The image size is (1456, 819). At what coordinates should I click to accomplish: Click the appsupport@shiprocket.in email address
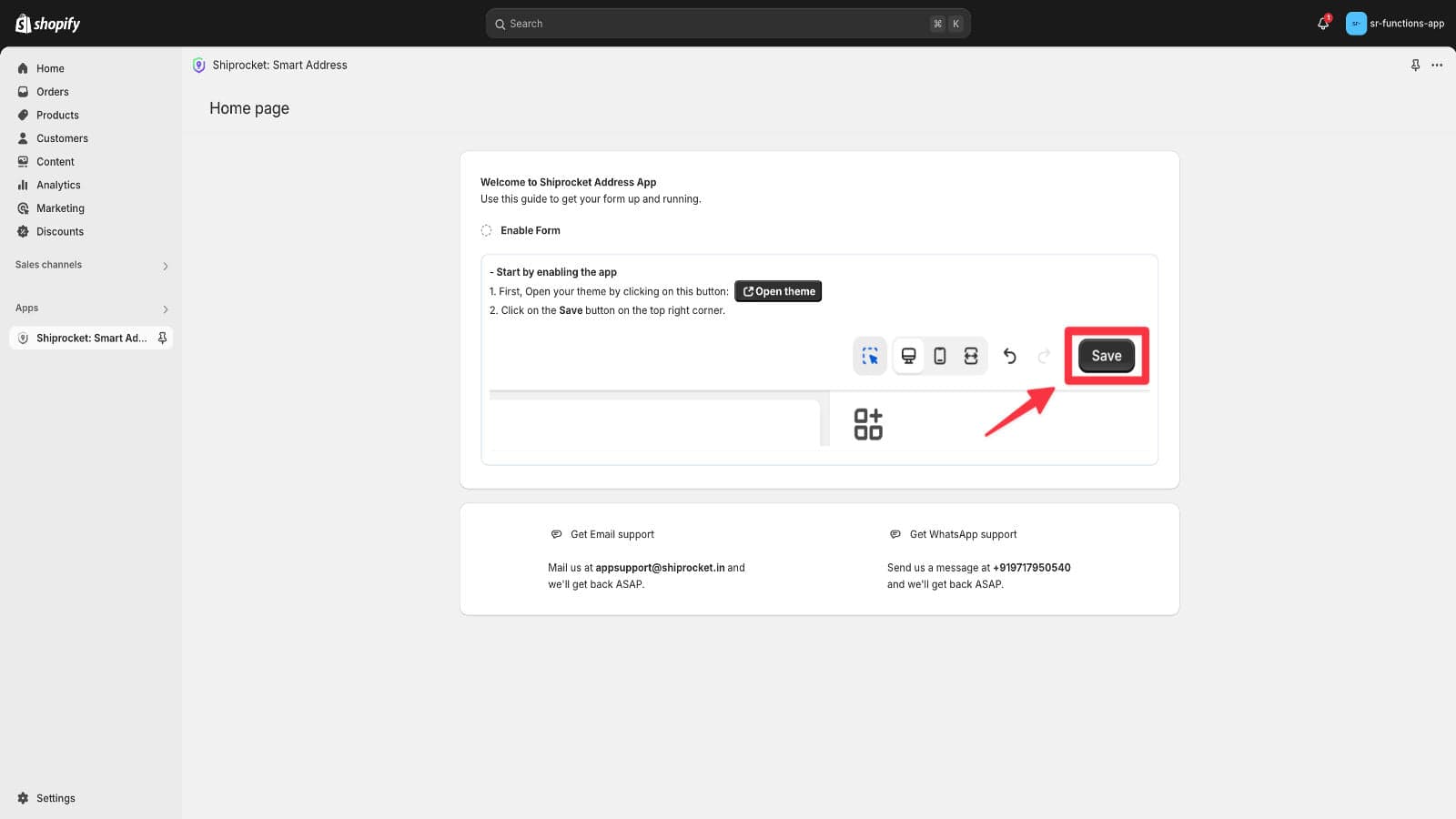tap(660, 568)
